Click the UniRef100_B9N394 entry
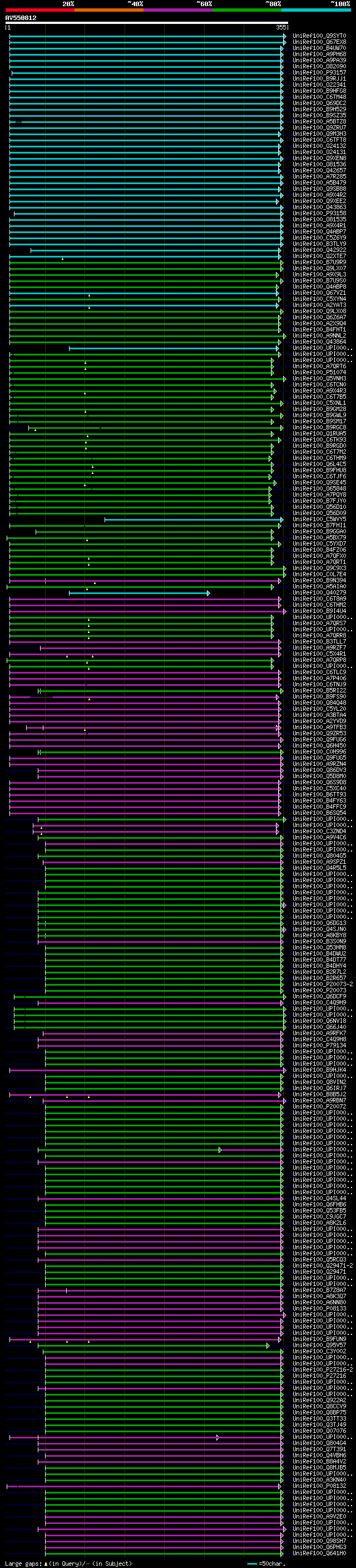 point(319,581)
